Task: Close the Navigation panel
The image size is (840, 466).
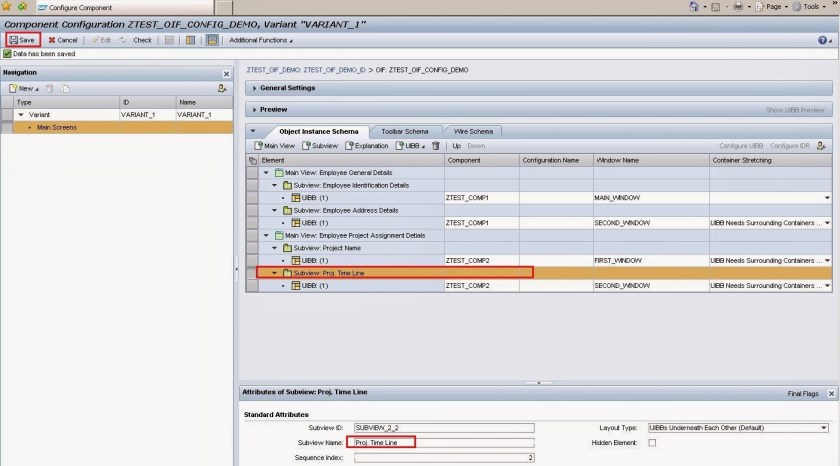Action: click(226, 74)
